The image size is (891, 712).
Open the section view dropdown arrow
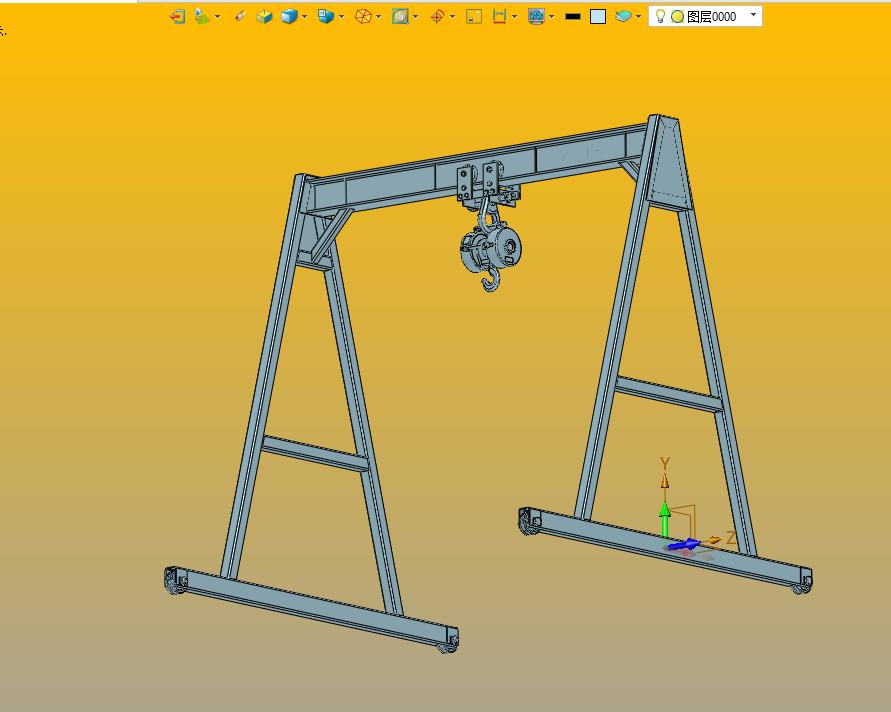point(415,16)
